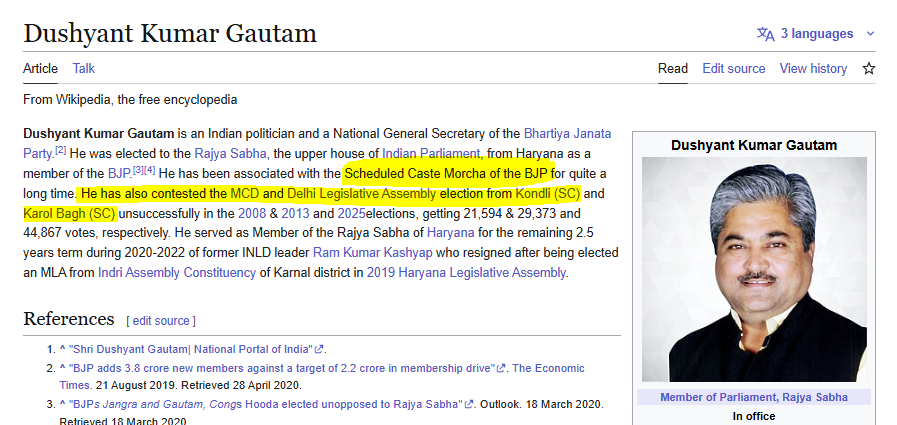This screenshot has width=897, height=425.
Task: Open 'Shri Dushyant Gautam| National Portal of India' reference
Action: tap(190, 349)
